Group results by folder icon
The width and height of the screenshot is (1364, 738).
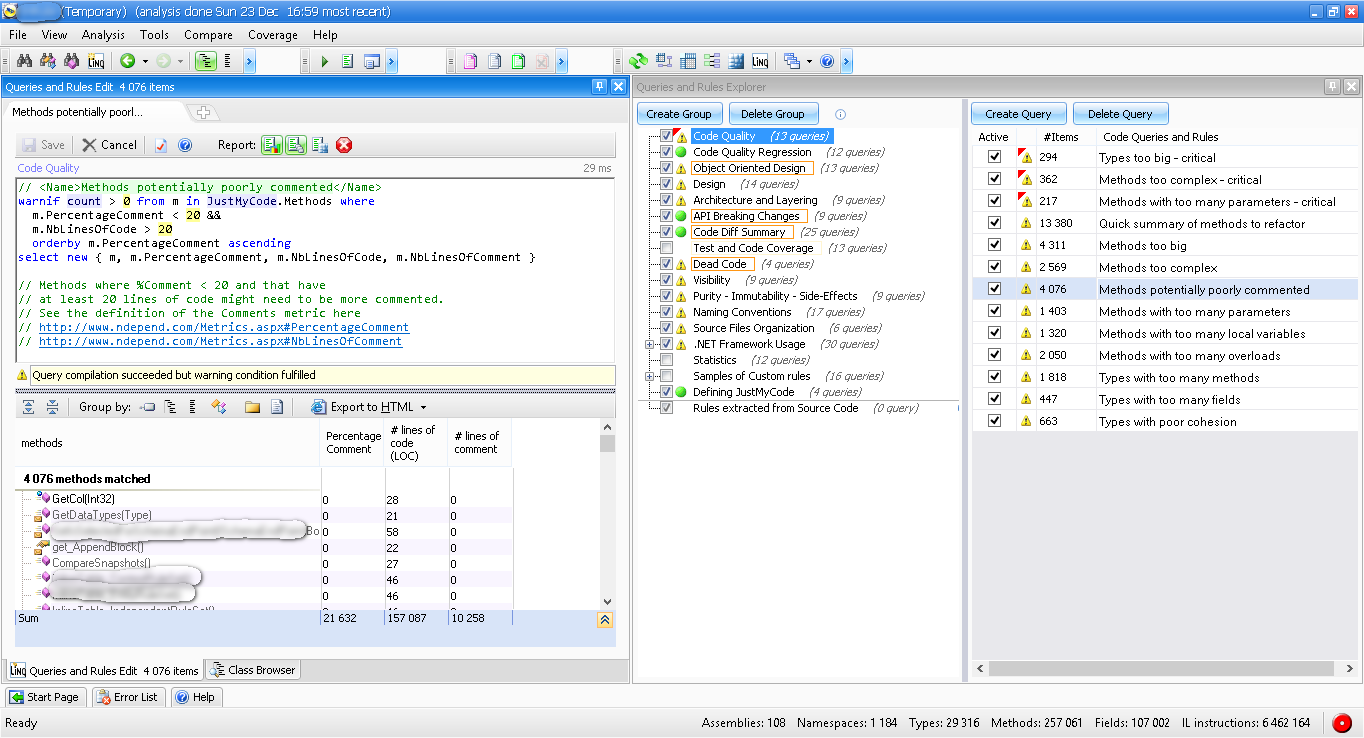click(252, 407)
